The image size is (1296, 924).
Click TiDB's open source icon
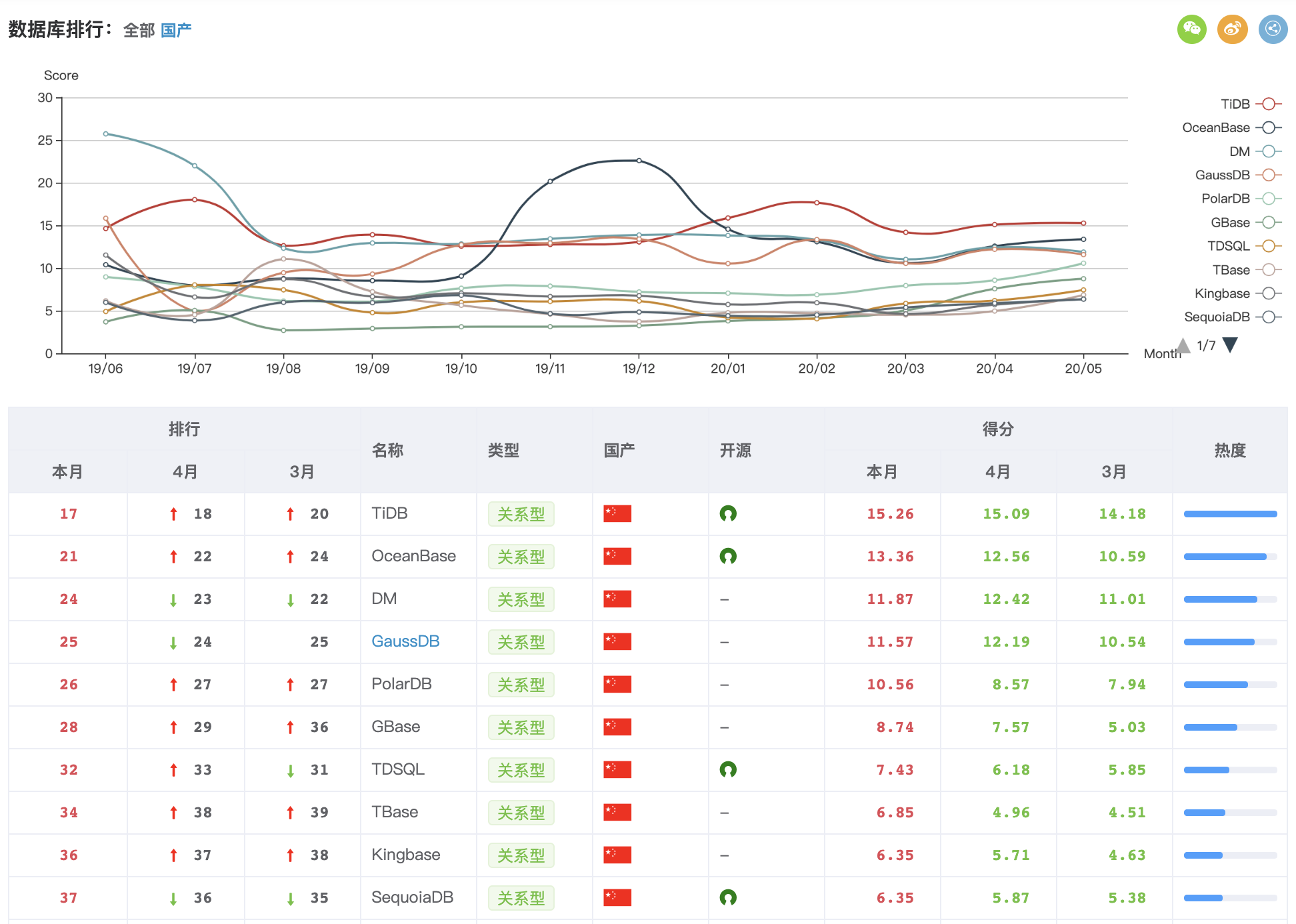727,514
